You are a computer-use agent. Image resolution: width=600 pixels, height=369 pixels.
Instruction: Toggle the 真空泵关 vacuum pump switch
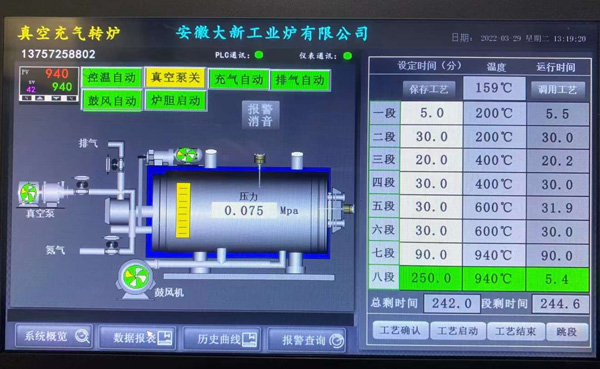(175, 78)
